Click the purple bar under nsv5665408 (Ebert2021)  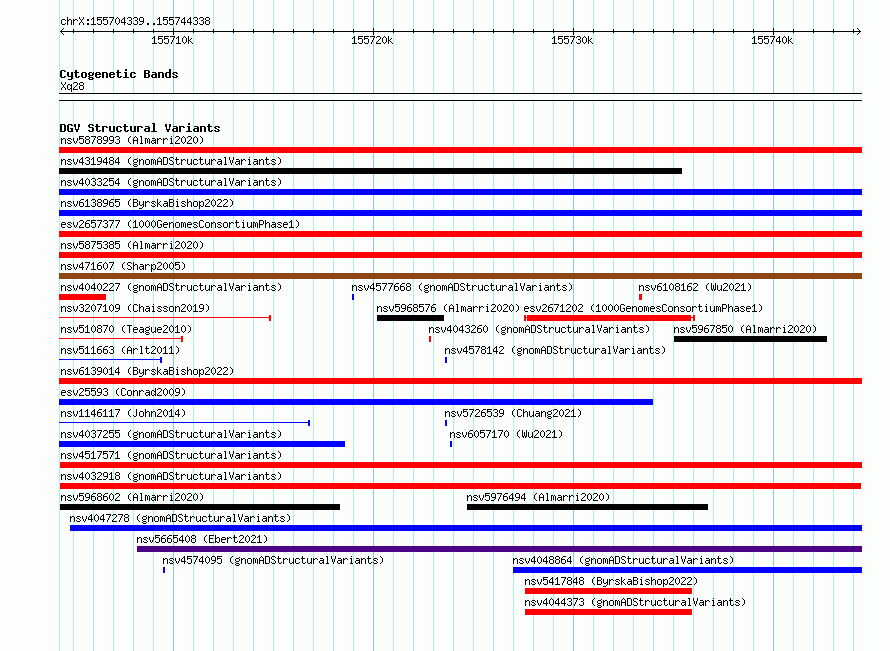(x=499, y=549)
